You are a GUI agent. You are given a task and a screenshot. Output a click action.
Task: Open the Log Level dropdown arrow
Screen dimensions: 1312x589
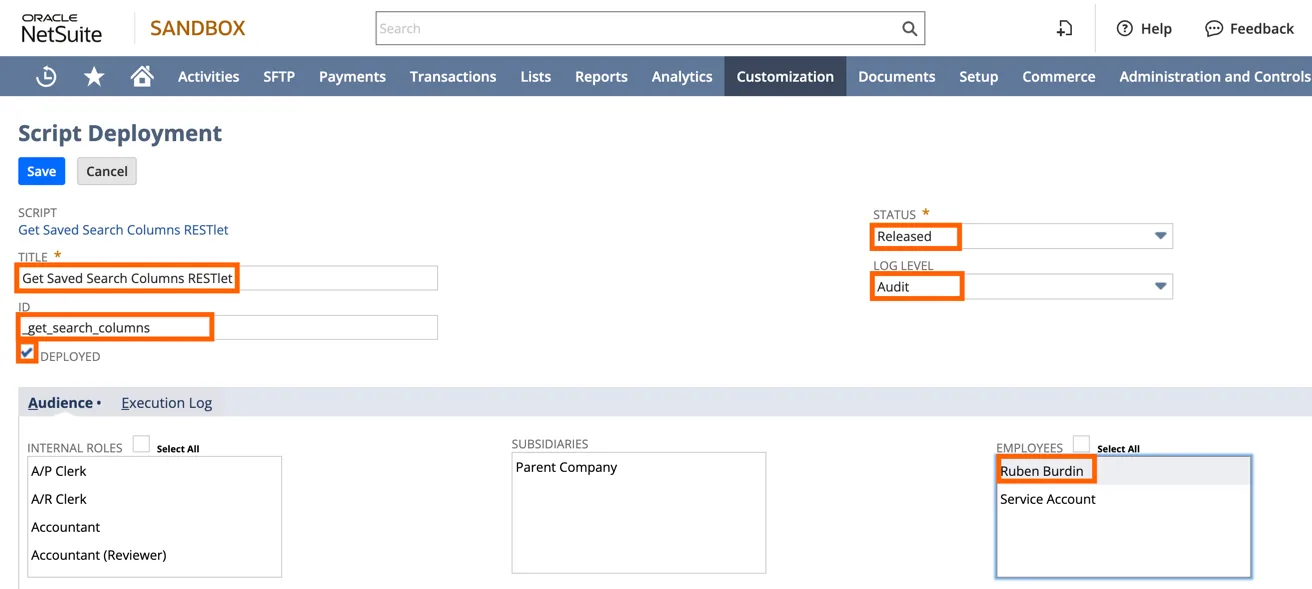coord(1160,286)
